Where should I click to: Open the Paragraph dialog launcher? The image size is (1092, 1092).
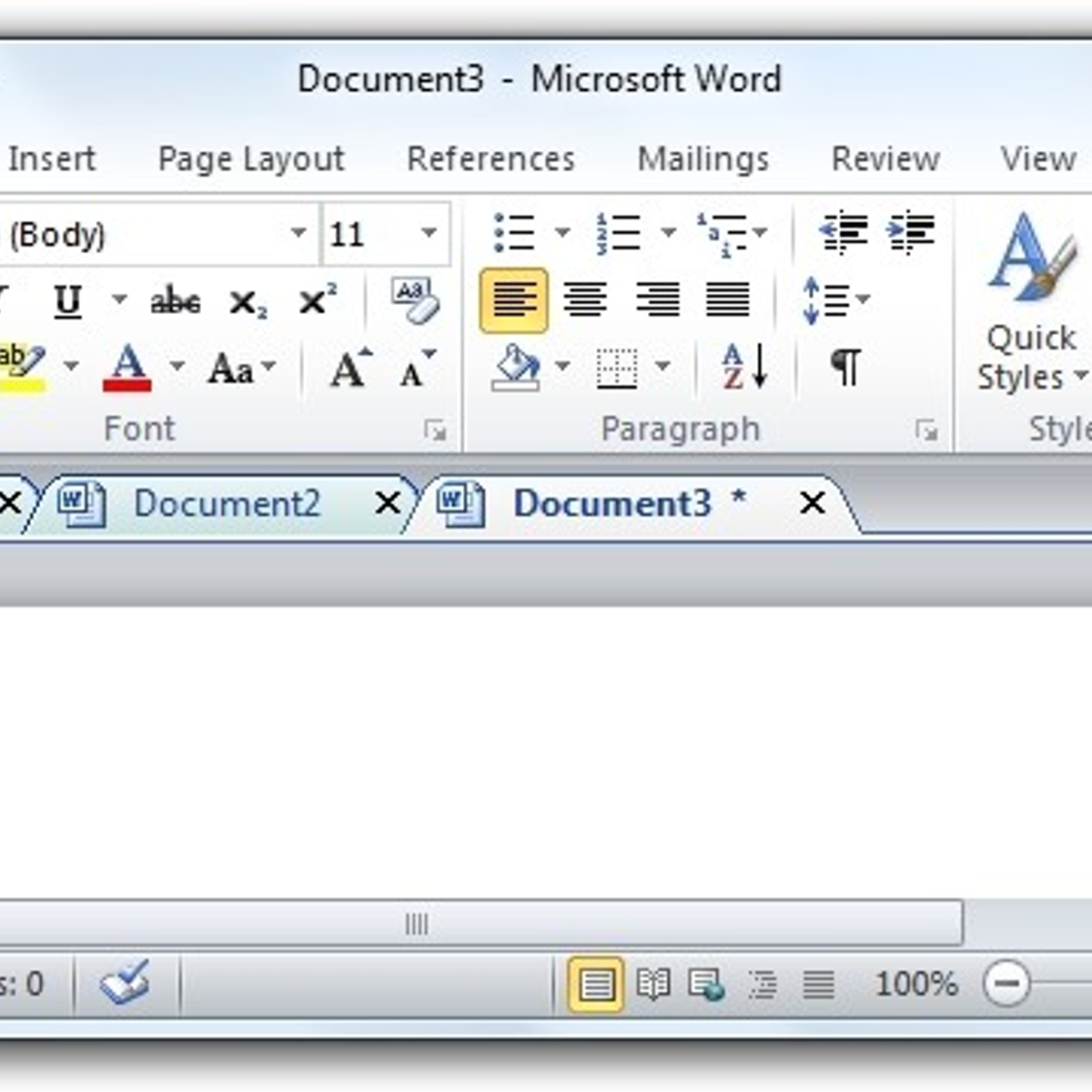[926, 430]
